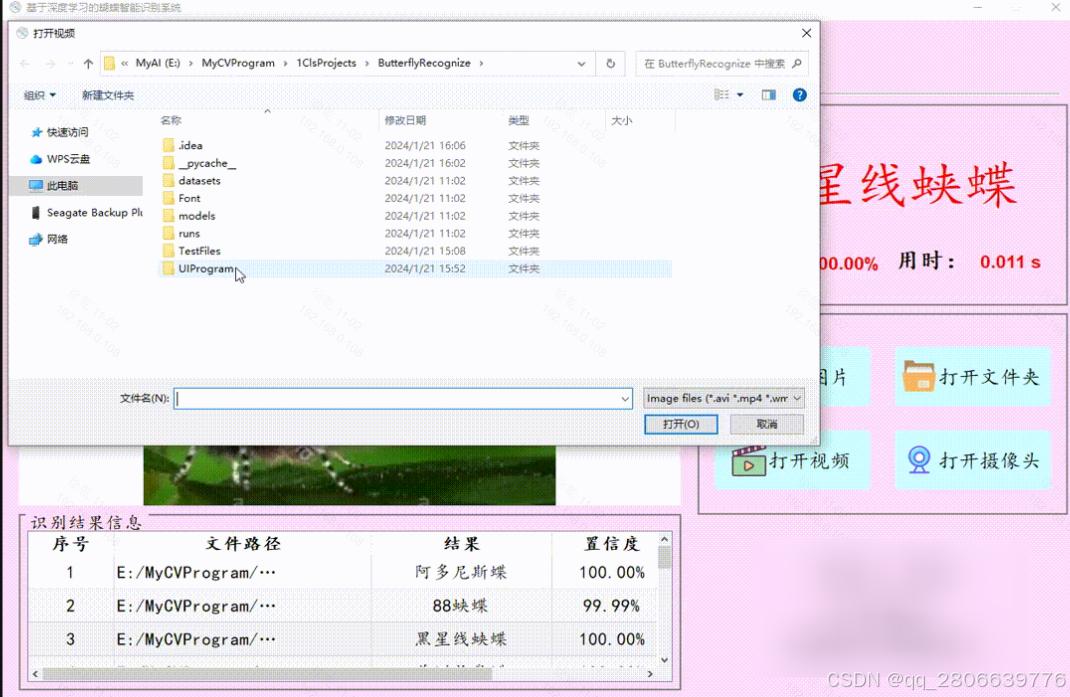Screen dimensions: 1070x697
Task: Select result row 3 黑星线蛱蝶
Action: [343, 639]
